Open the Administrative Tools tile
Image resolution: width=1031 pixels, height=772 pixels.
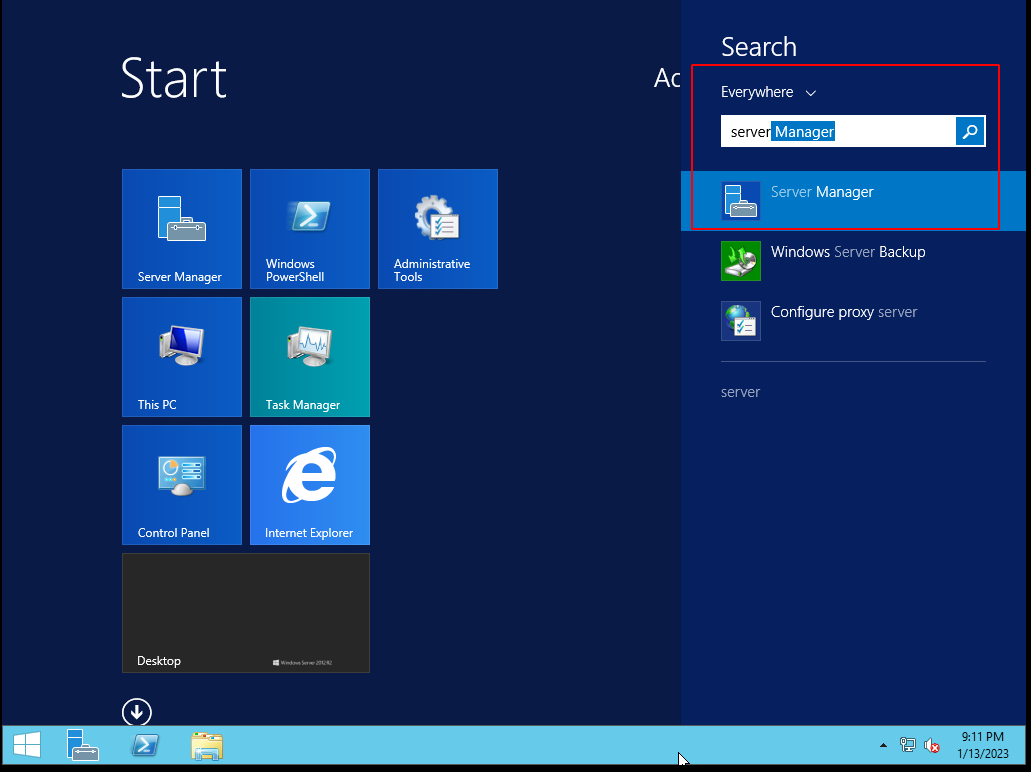tap(438, 229)
